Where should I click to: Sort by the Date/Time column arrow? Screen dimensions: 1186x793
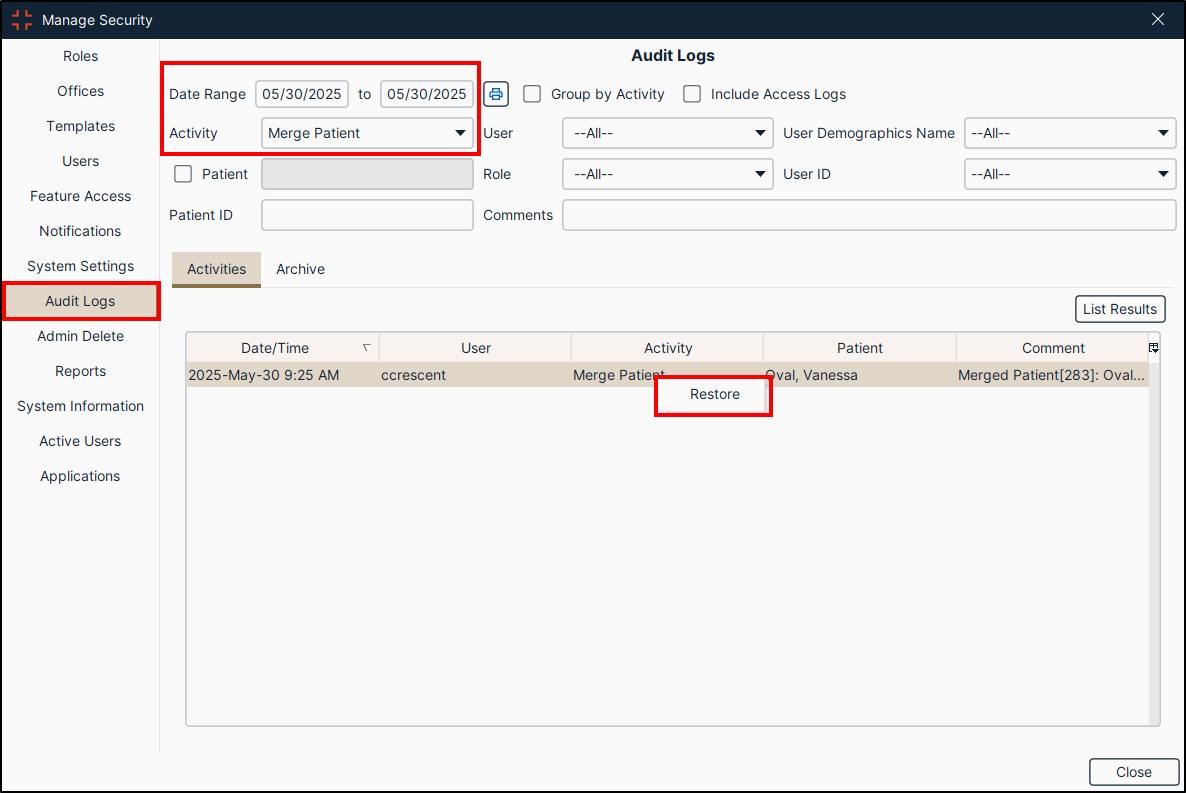[x=366, y=347]
